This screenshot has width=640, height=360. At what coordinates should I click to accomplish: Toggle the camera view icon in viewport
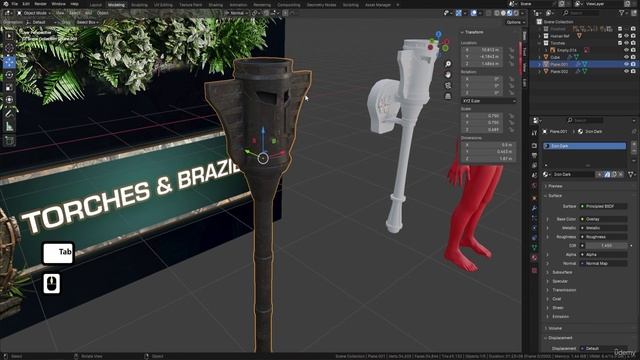pos(448,85)
